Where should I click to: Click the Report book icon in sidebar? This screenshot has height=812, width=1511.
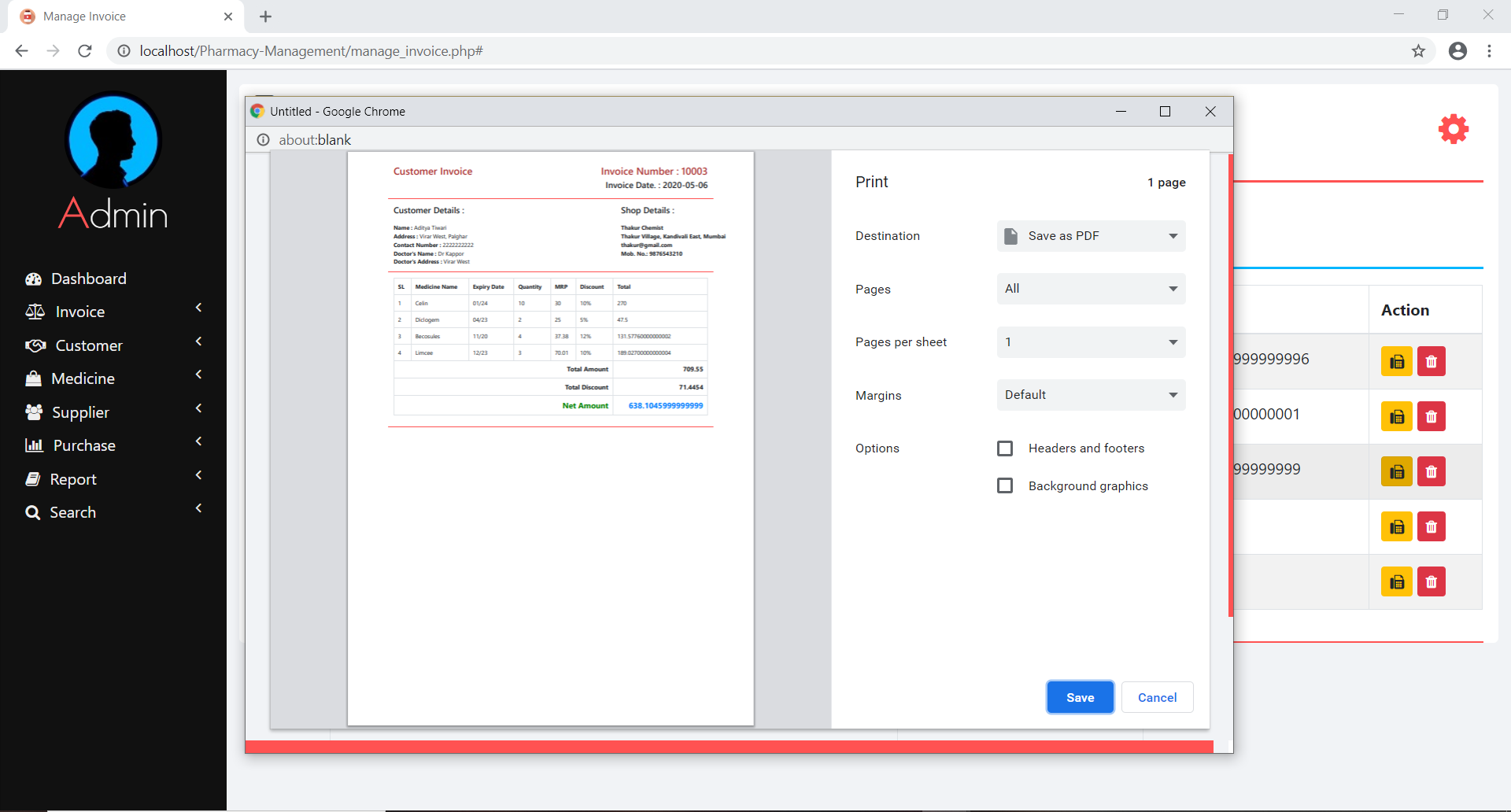tap(32, 478)
